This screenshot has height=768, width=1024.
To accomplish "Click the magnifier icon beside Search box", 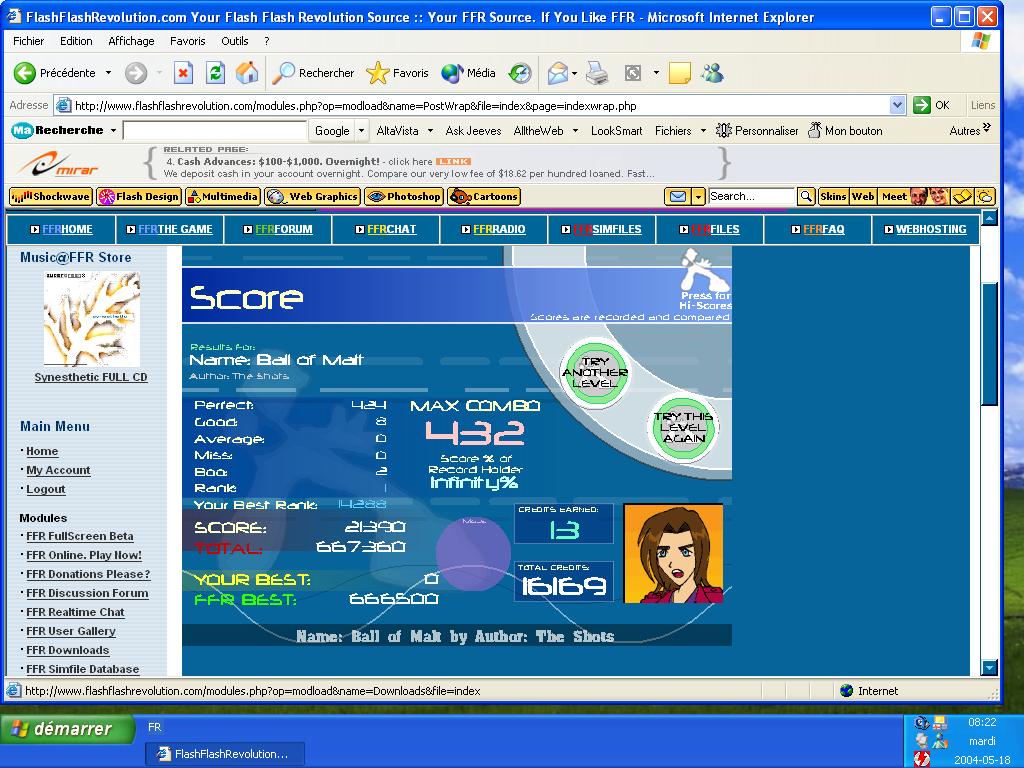I will pos(807,197).
